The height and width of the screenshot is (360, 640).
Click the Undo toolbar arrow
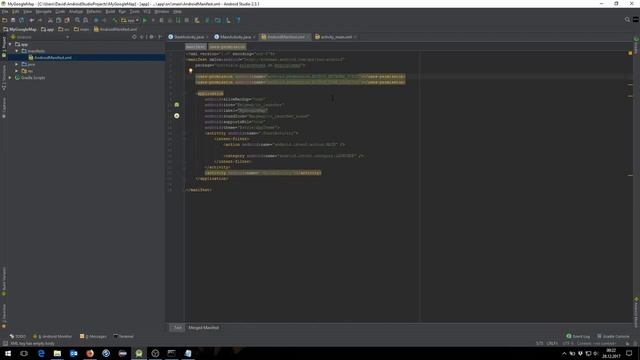pos(31,20)
